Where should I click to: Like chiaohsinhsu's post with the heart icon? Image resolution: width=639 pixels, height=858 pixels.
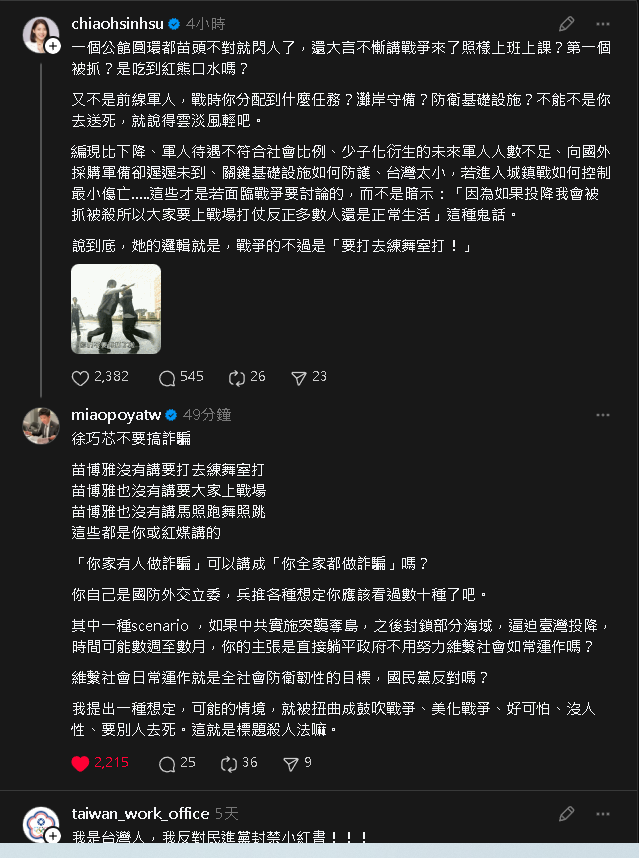80,378
